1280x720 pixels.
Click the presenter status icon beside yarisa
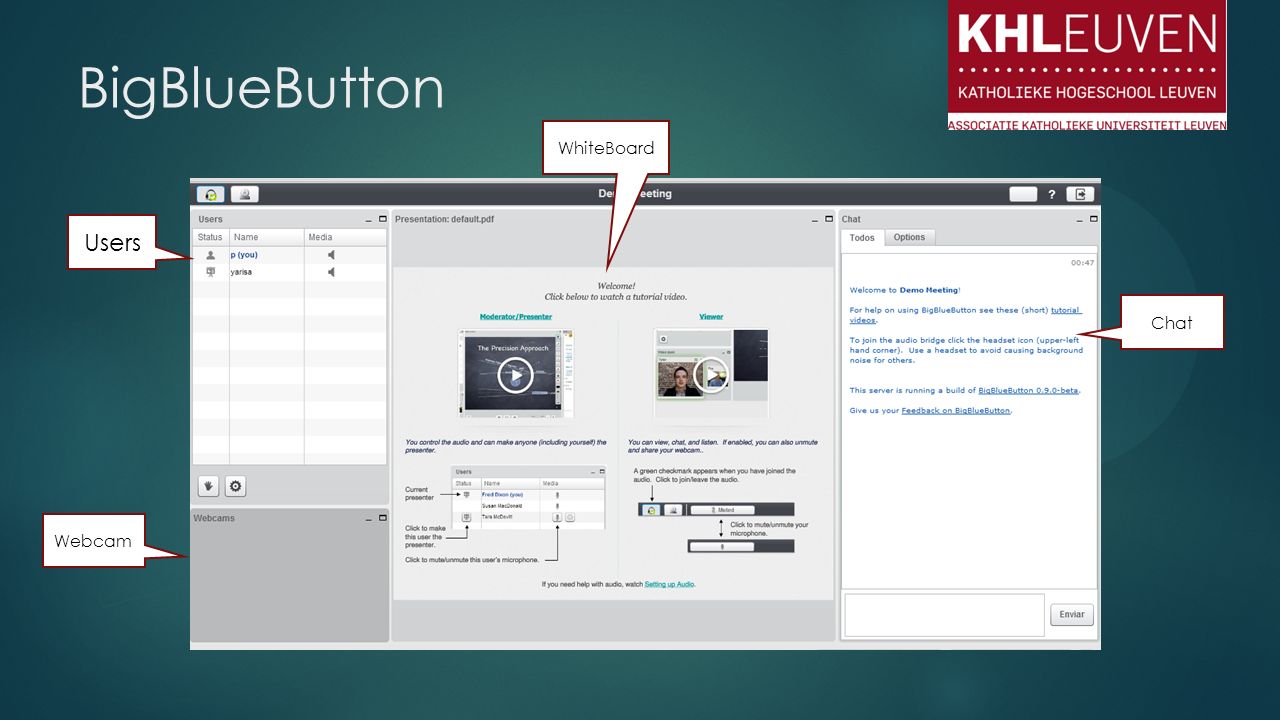click(x=210, y=272)
